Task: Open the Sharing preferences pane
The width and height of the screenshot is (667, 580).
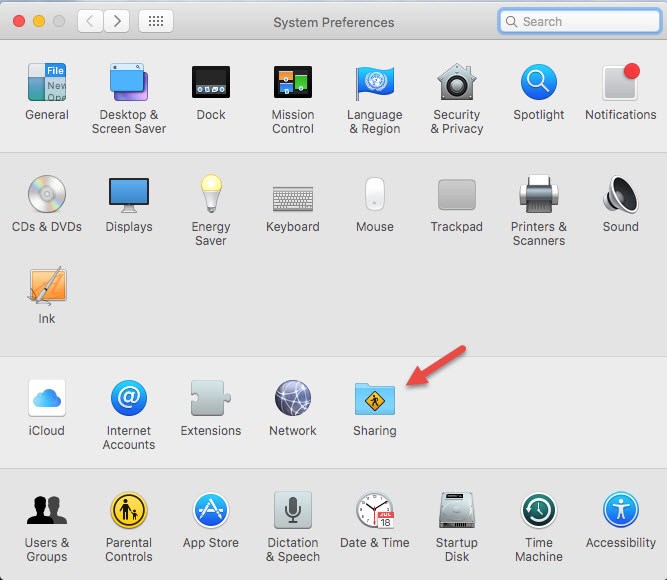Action: 375,400
